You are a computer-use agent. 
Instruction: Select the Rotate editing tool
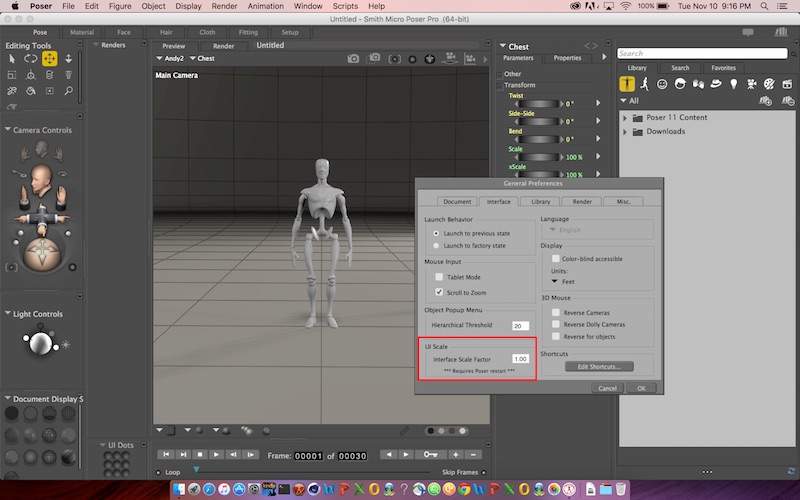tap(31, 59)
